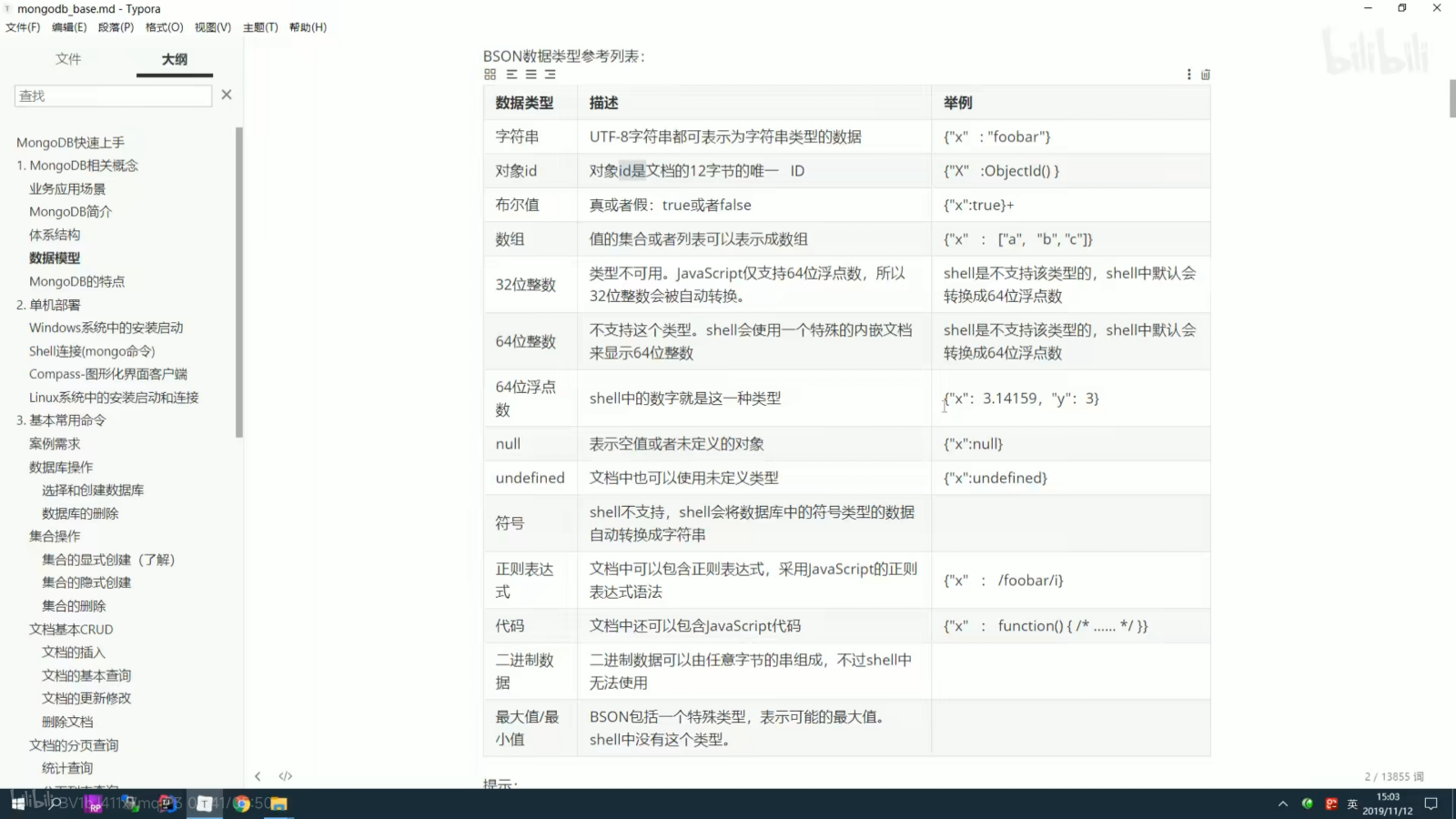Open the Windows Start menu

18,804
